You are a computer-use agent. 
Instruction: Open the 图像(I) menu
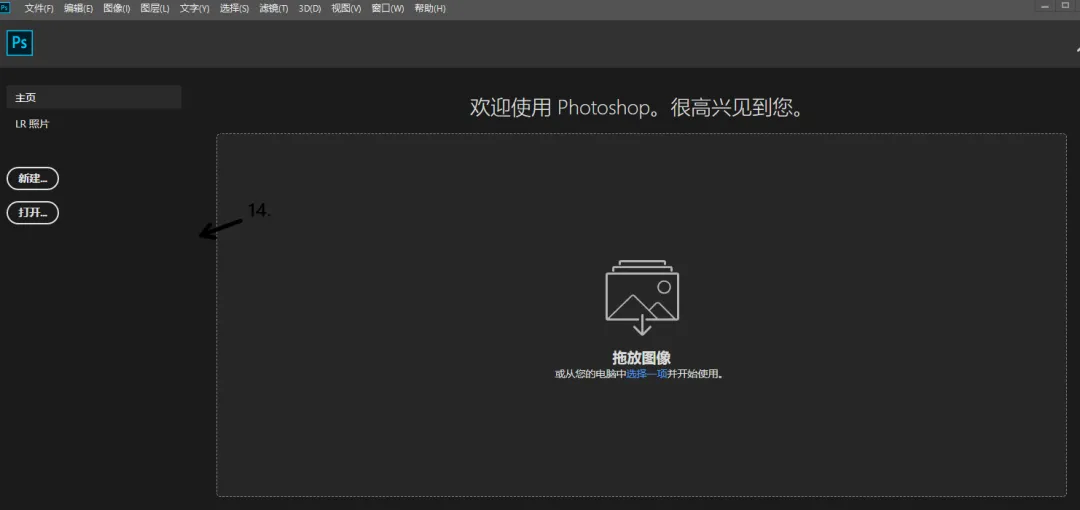click(x=116, y=8)
